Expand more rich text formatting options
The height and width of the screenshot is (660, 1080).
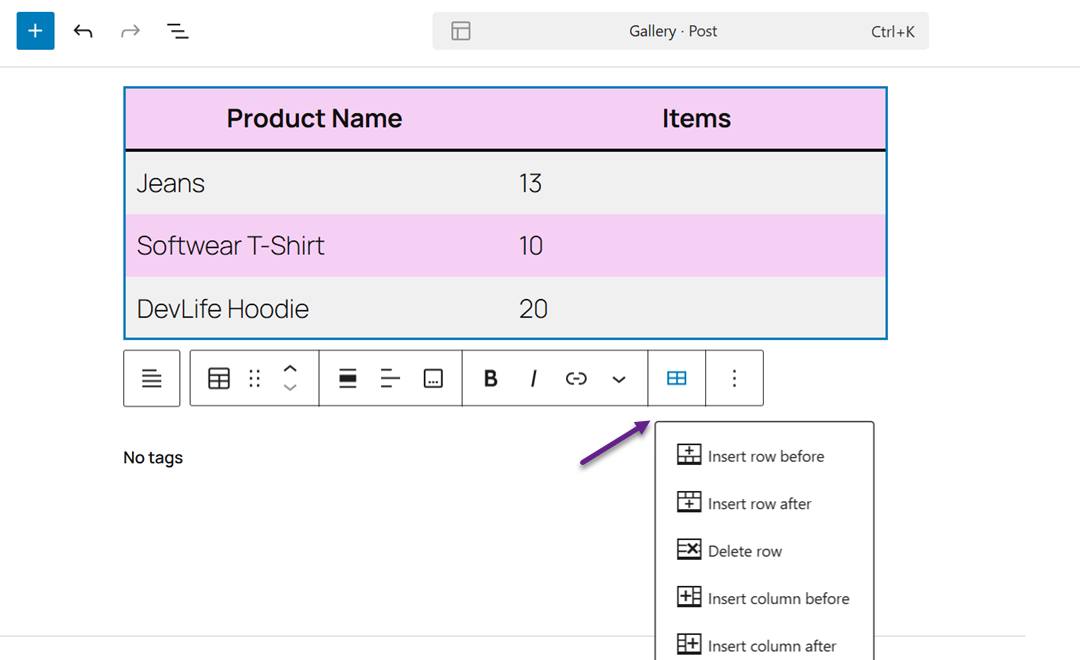[619, 378]
